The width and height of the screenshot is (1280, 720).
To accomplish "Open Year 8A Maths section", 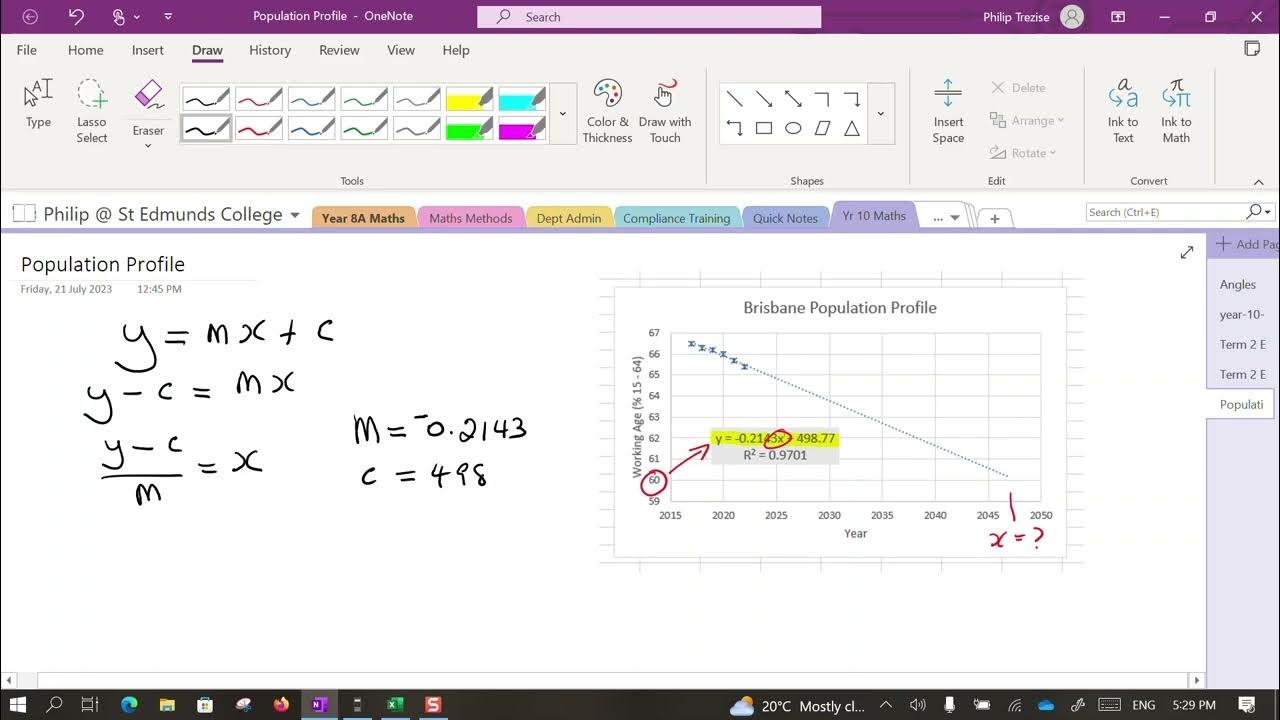I will pos(363,218).
